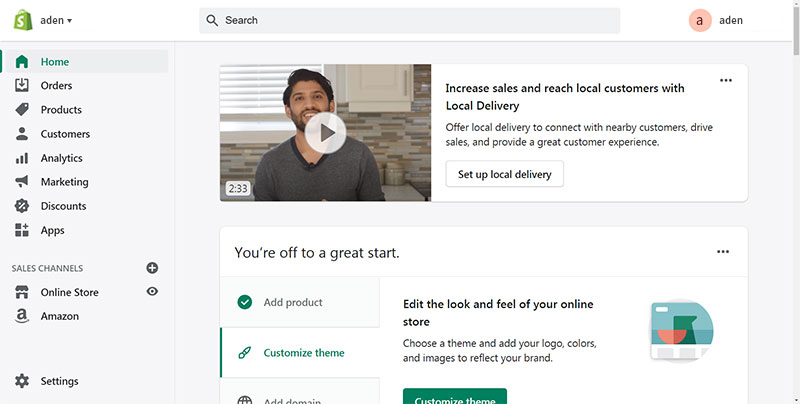
Task: Open great start card options menu
Action: (723, 251)
